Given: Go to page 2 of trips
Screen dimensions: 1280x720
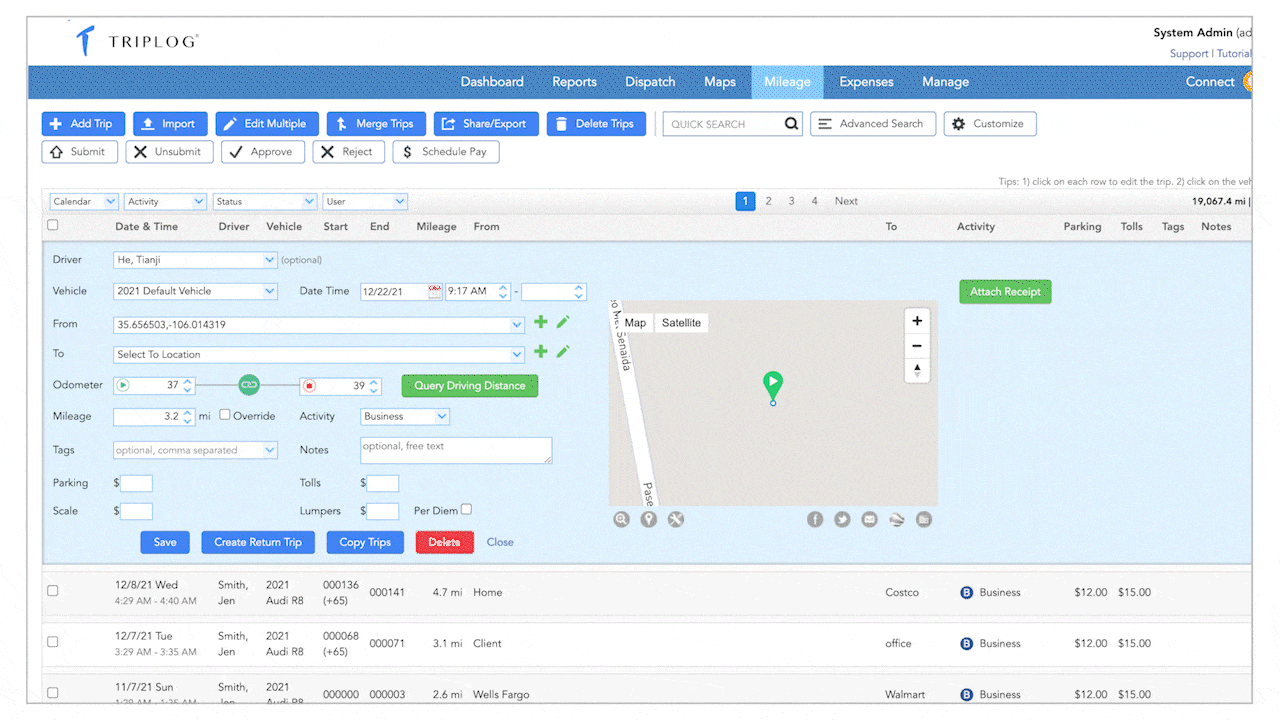Looking at the screenshot, I should [x=768, y=201].
